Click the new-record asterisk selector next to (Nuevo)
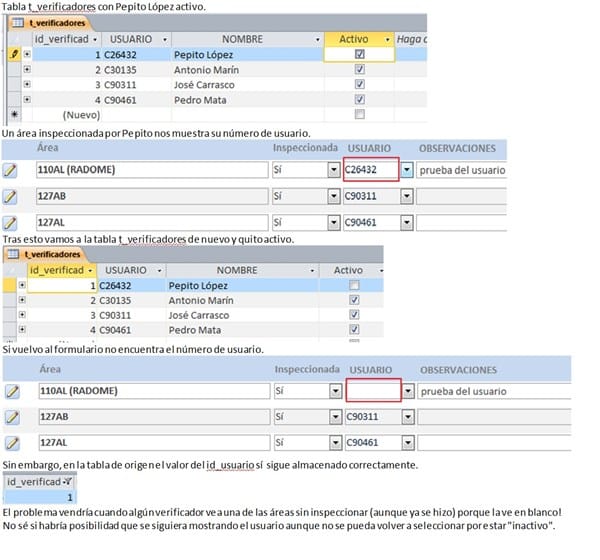The image size is (600, 560). (x=14, y=114)
